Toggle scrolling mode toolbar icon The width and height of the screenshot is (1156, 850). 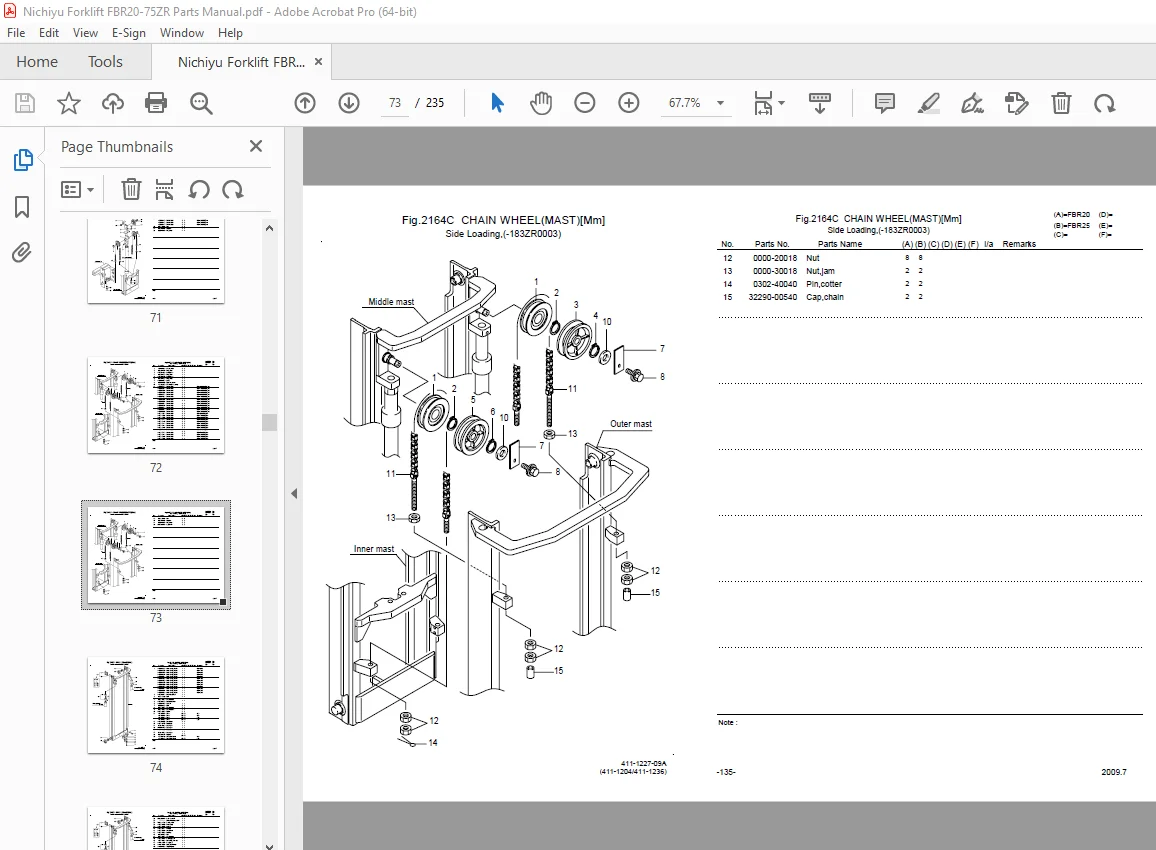coord(820,103)
